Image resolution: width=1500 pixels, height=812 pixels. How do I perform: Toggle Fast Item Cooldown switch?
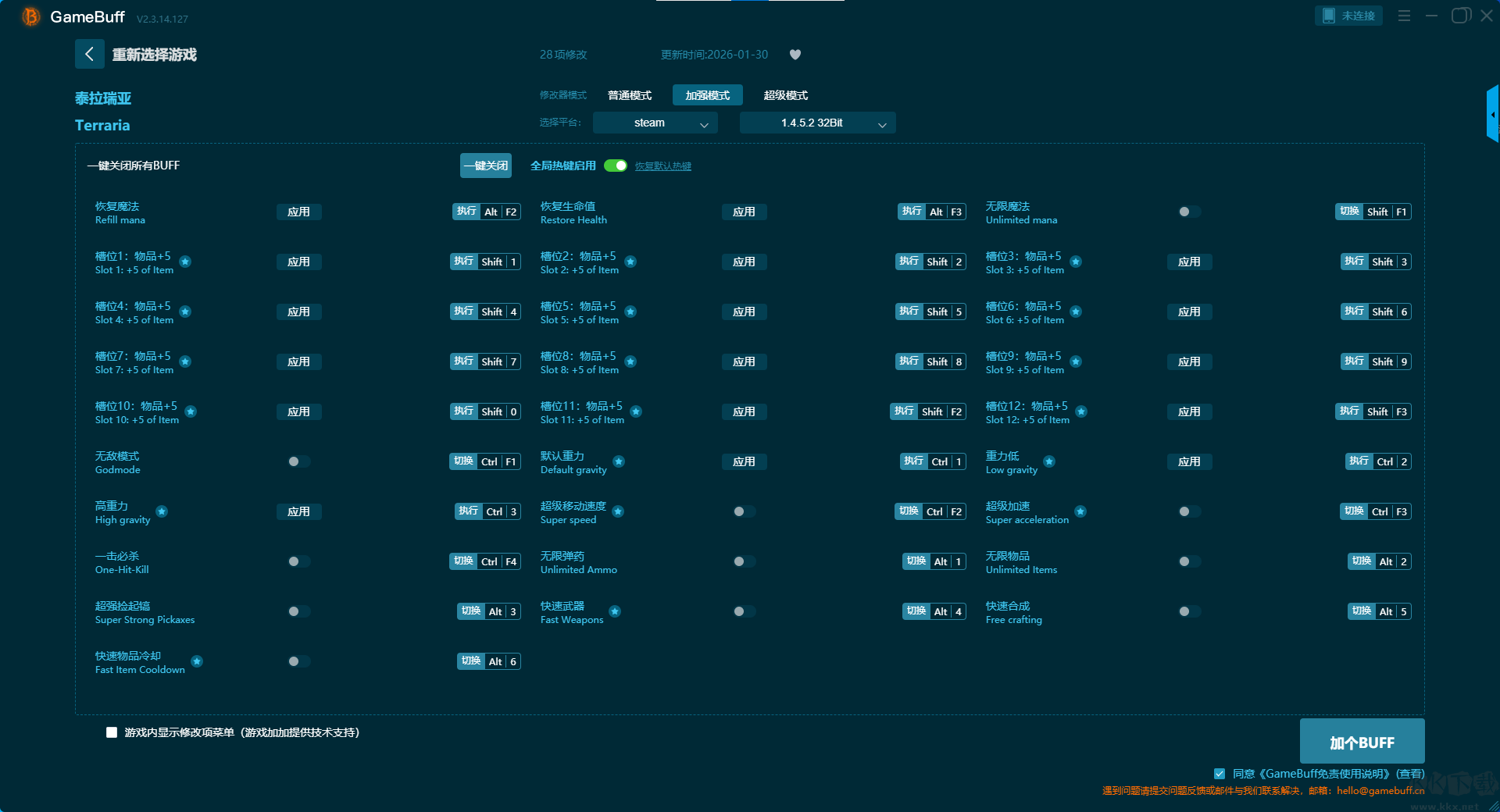tap(298, 661)
